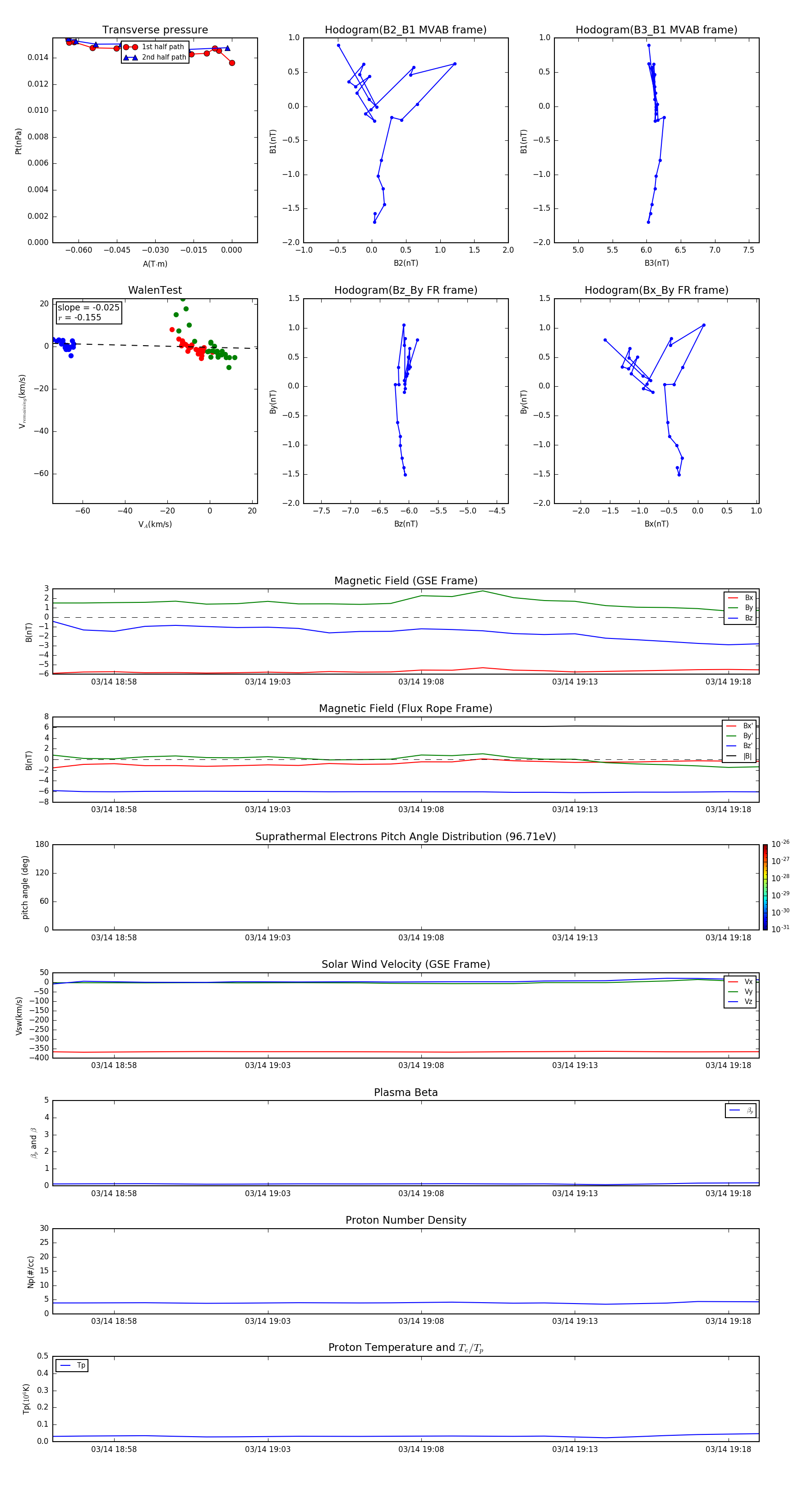Click the "B2(nT)" x-axis label
Screen dimensions: 812x1489
tap(406, 263)
